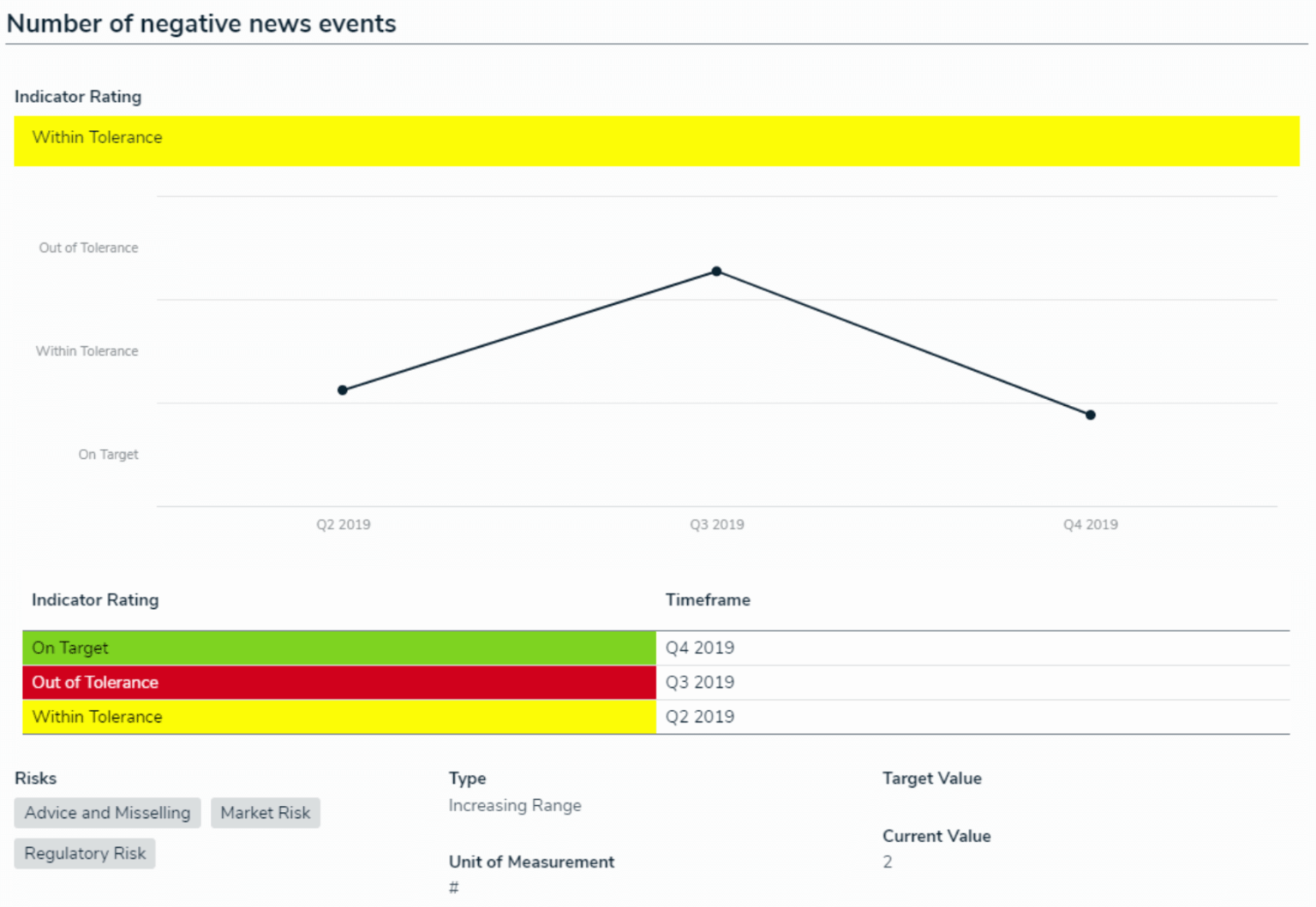
Task: Click the Target Value heading
Action: (x=931, y=778)
